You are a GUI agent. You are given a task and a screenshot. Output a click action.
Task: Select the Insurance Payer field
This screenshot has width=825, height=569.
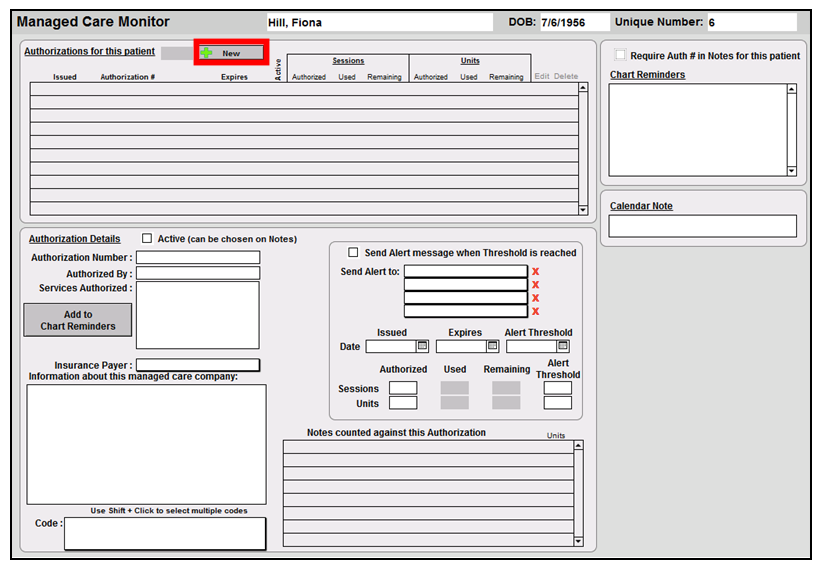(197, 365)
